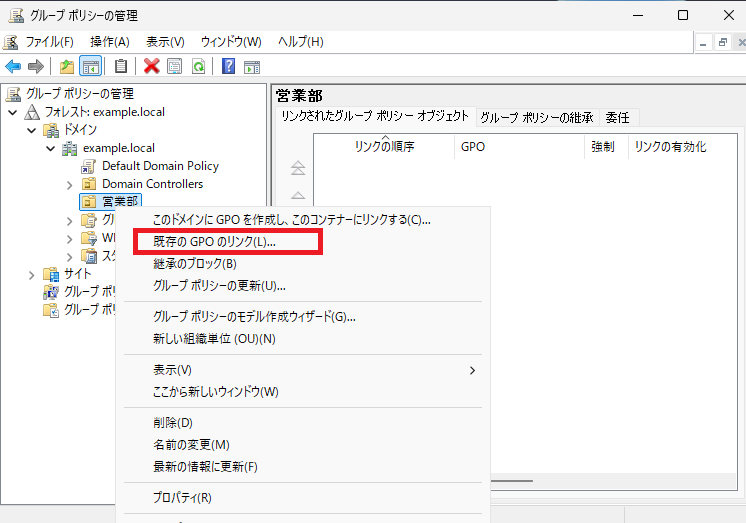Toggle the Show/Hide console tree icon
The image size is (746, 523).
pyautogui.click(x=90, y=67)
